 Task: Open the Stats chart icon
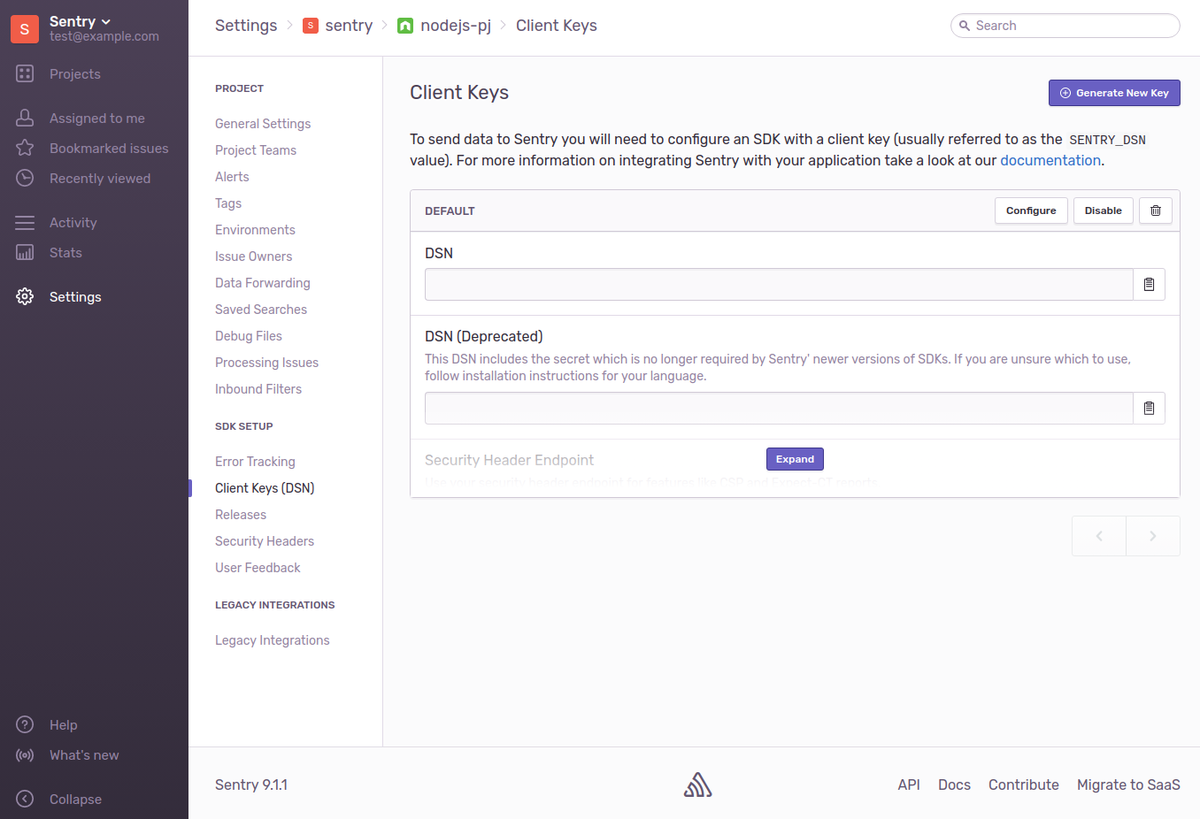(25, 253)
